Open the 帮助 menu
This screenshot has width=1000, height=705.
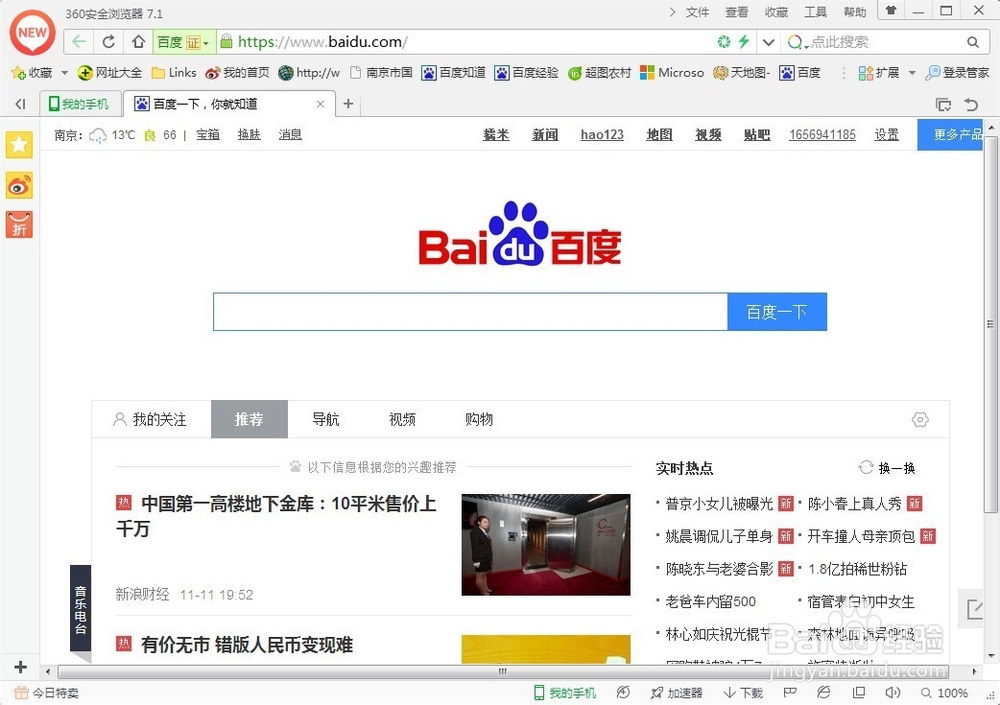click(855, 12)
